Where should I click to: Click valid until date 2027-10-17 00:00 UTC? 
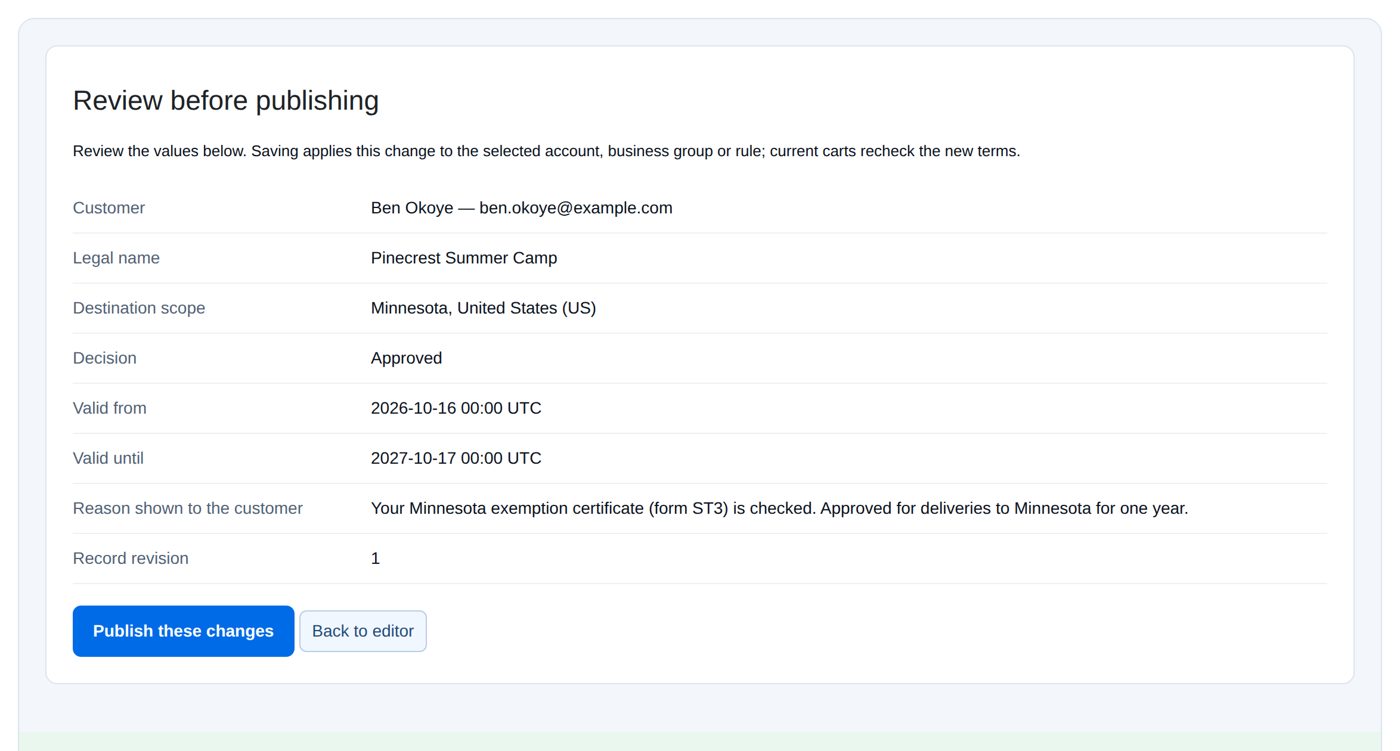[456, 458]
